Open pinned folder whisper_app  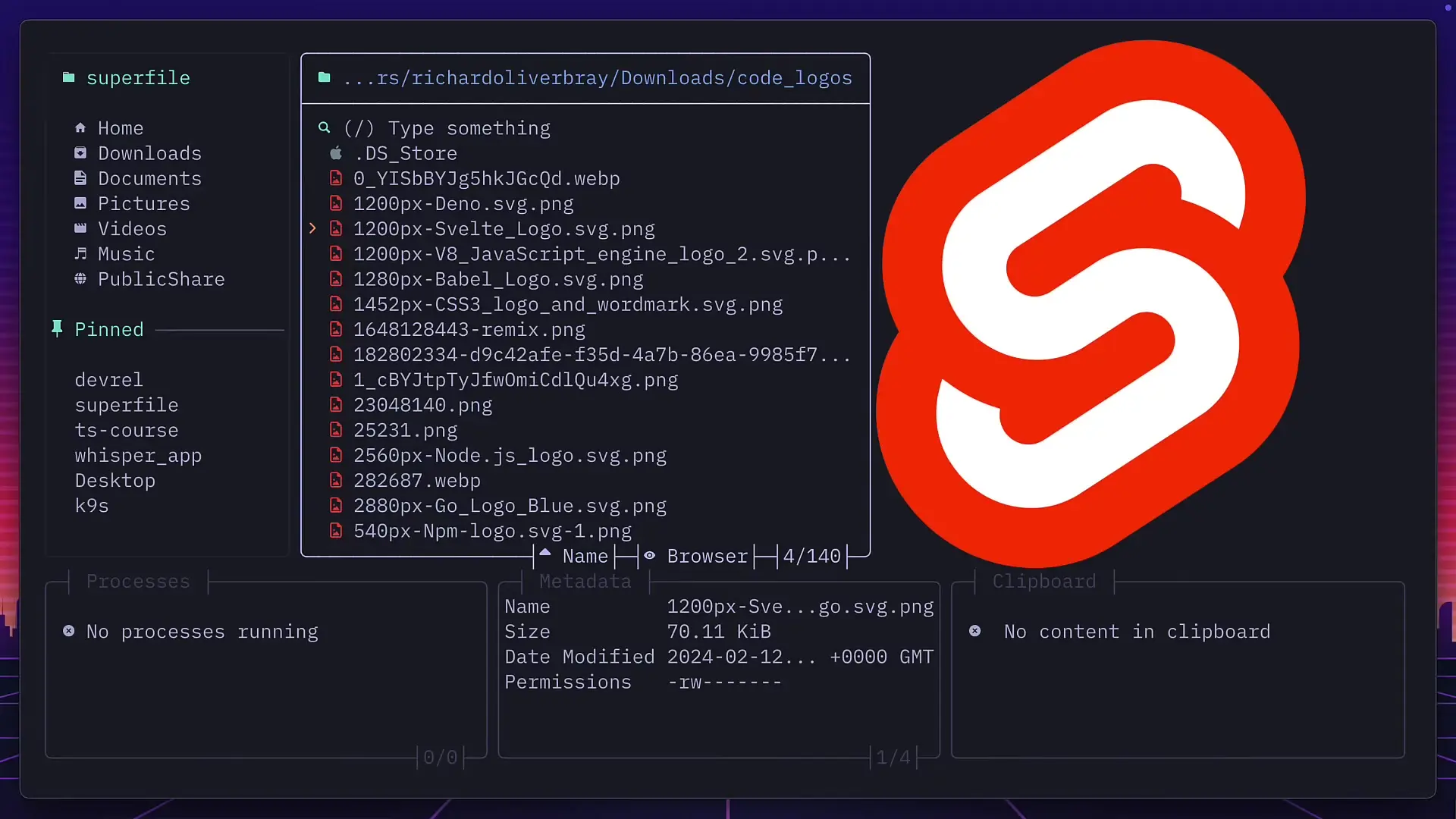click(138, 455)
